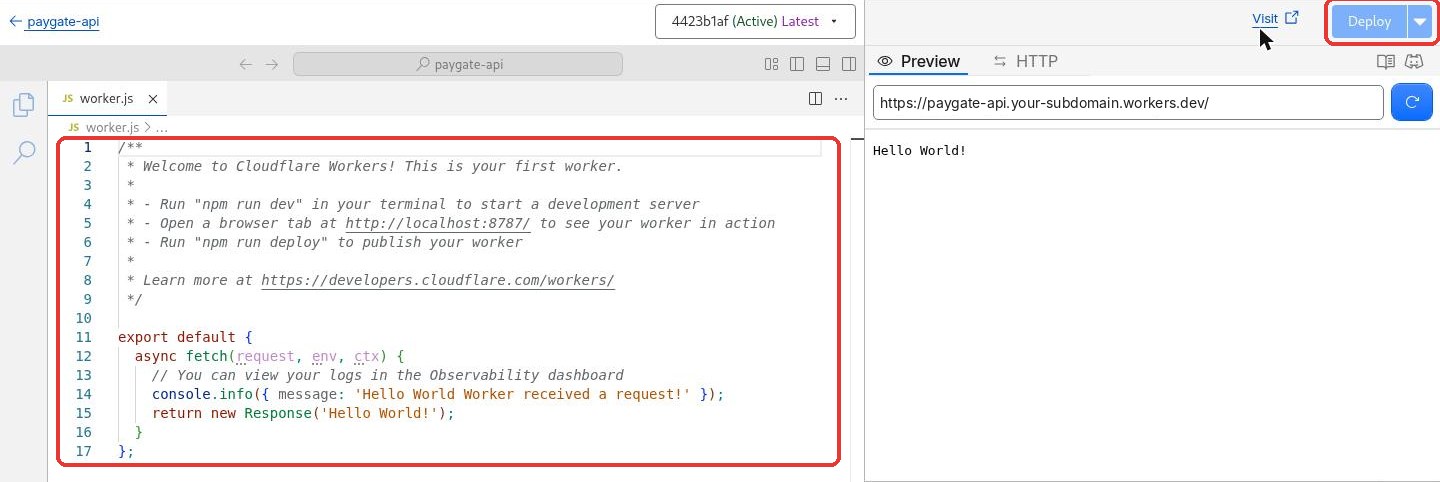This screenshot has width=1440, height=482.
Task: Click the Observability dashboard comment line
Action: (388, 375)
